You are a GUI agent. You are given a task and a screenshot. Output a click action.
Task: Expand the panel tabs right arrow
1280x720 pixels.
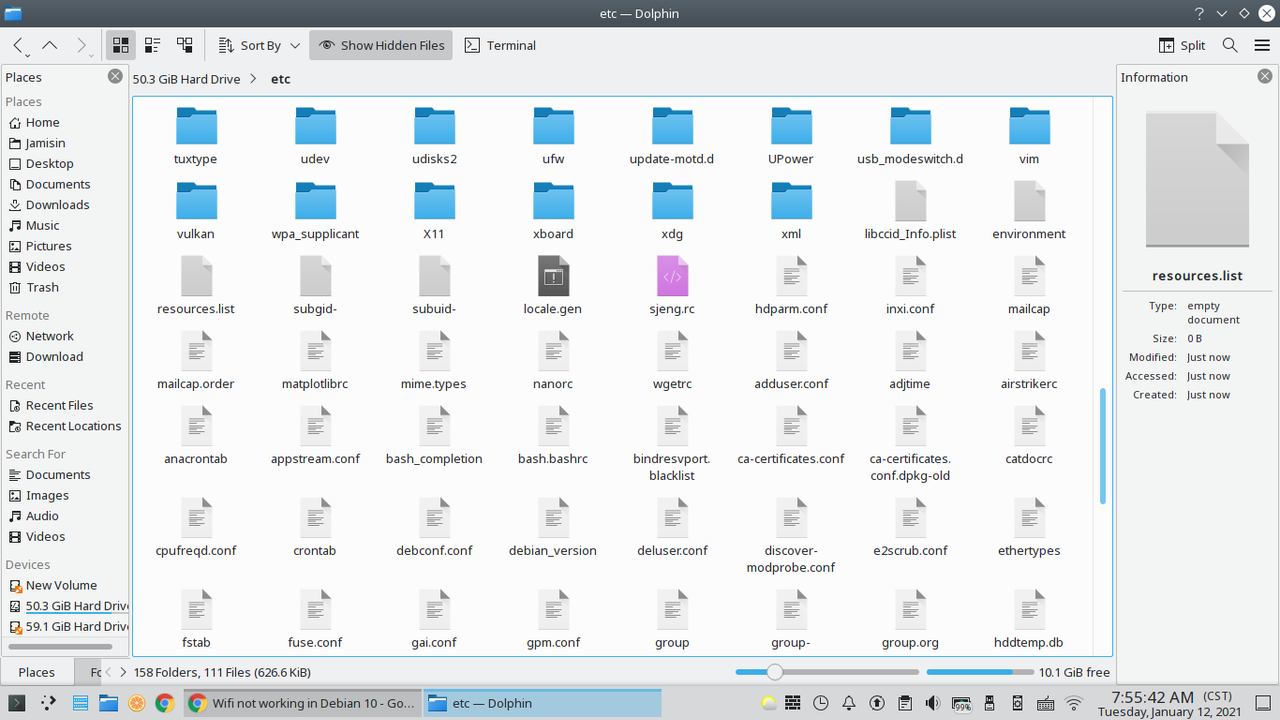[122, 672]
